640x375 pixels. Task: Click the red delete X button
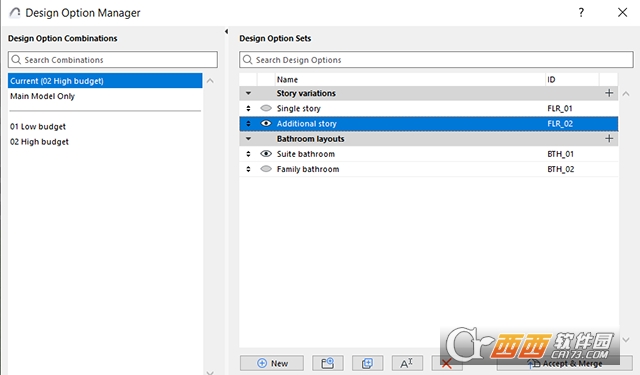coord(447,363)
